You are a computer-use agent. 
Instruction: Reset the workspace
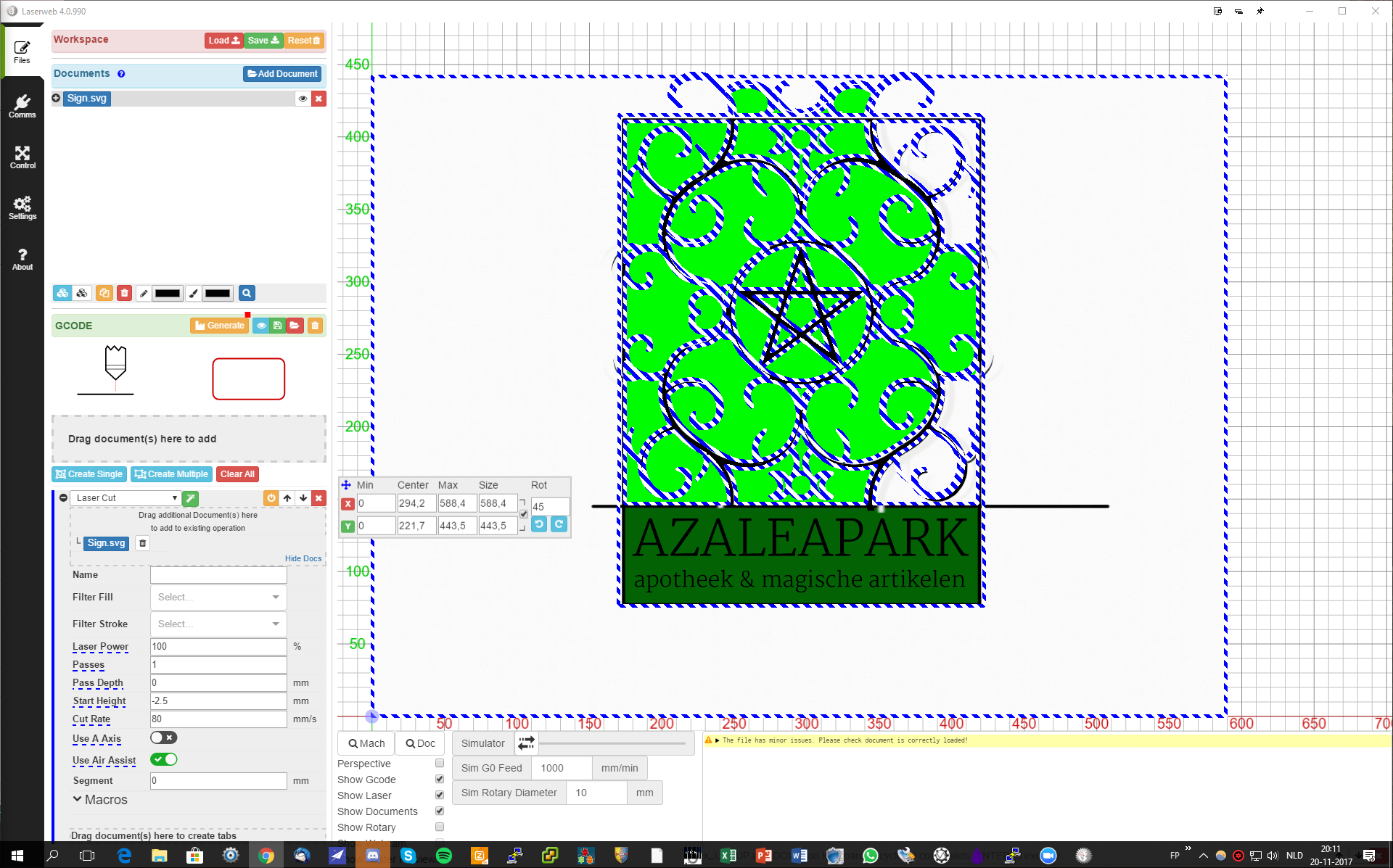(x=304, y=41)
